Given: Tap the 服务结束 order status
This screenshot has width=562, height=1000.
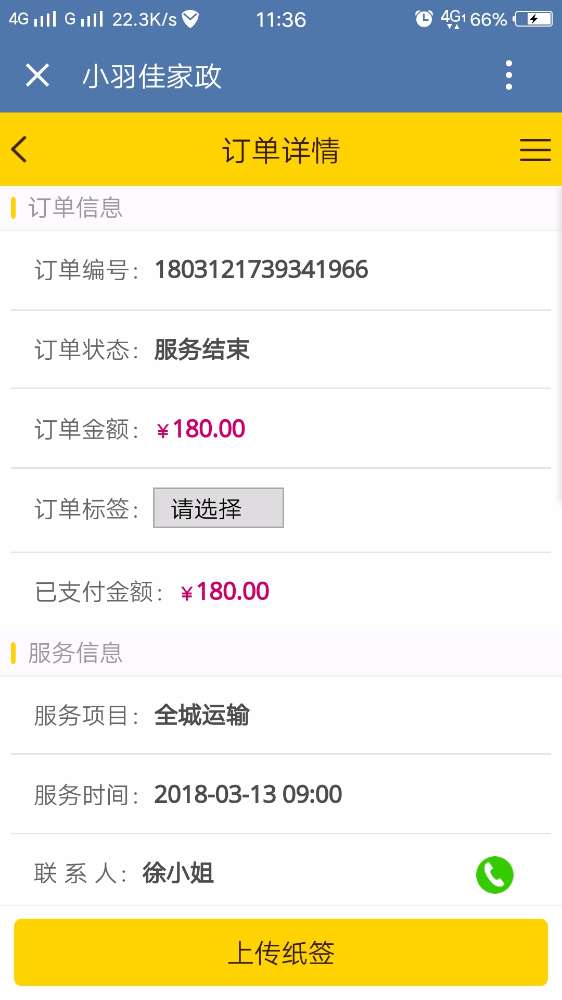Looking at the screenshot, I should [202, 349].
